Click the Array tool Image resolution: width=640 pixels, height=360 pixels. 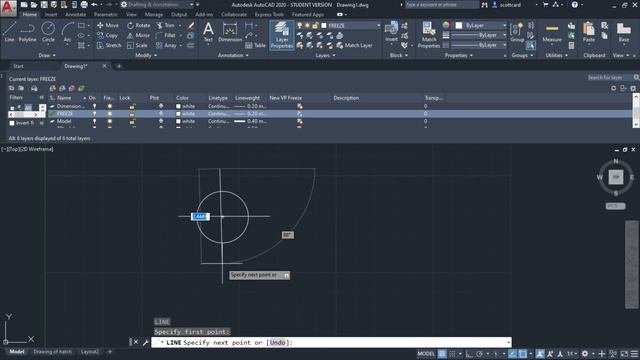(x=166, y=45)
